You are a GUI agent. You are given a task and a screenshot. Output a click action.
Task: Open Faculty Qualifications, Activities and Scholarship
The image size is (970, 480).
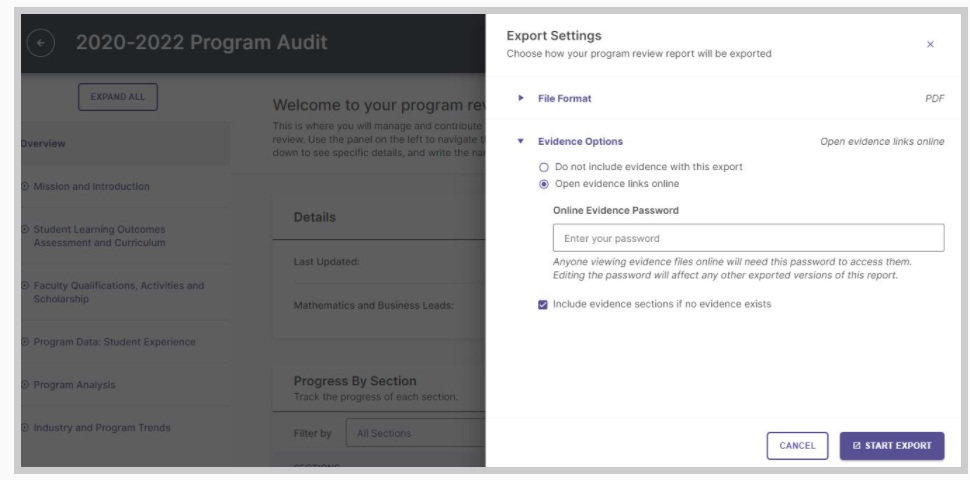pyautogui.click(x=119, y=292)
